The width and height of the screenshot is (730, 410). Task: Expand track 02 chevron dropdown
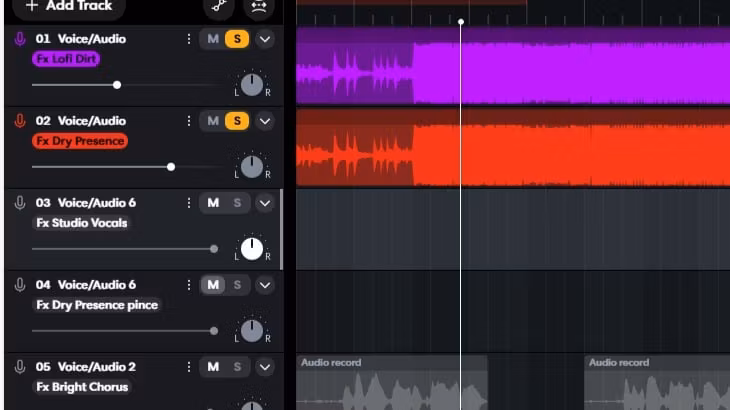pyautogui.click(x=265, y=121)
